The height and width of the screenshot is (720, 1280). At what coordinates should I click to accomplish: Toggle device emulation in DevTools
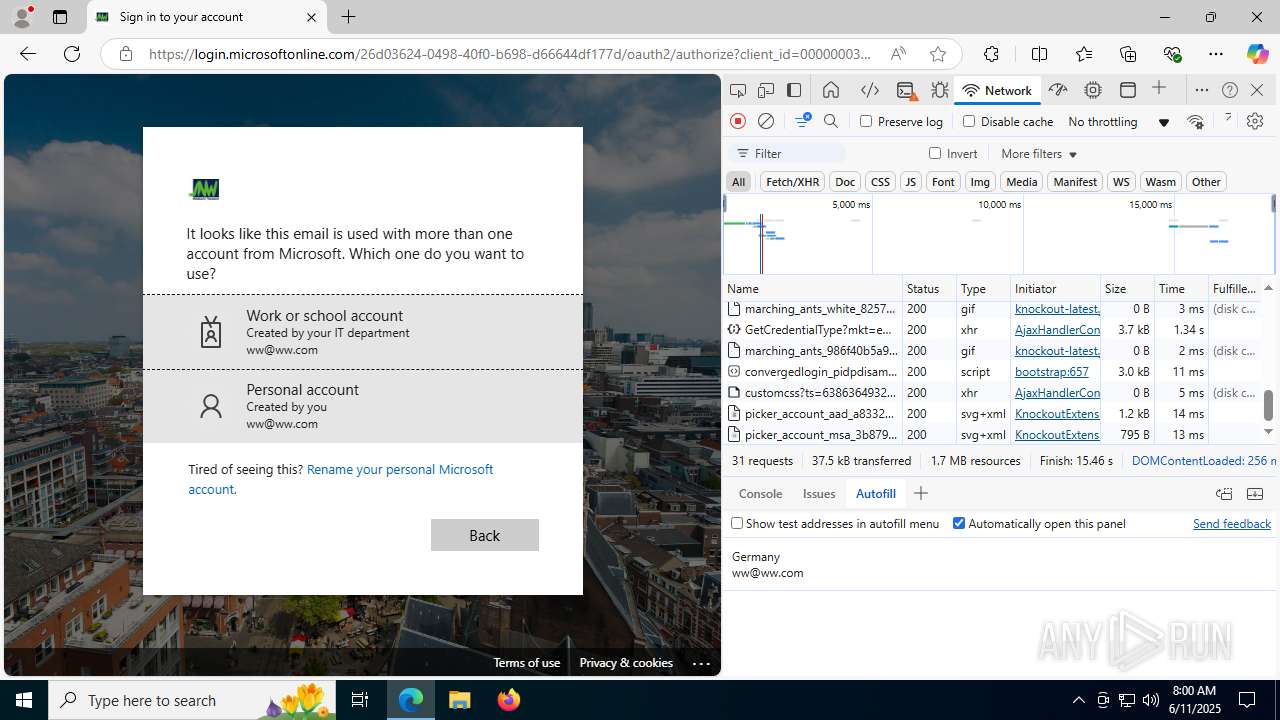(x=766, y=90)
